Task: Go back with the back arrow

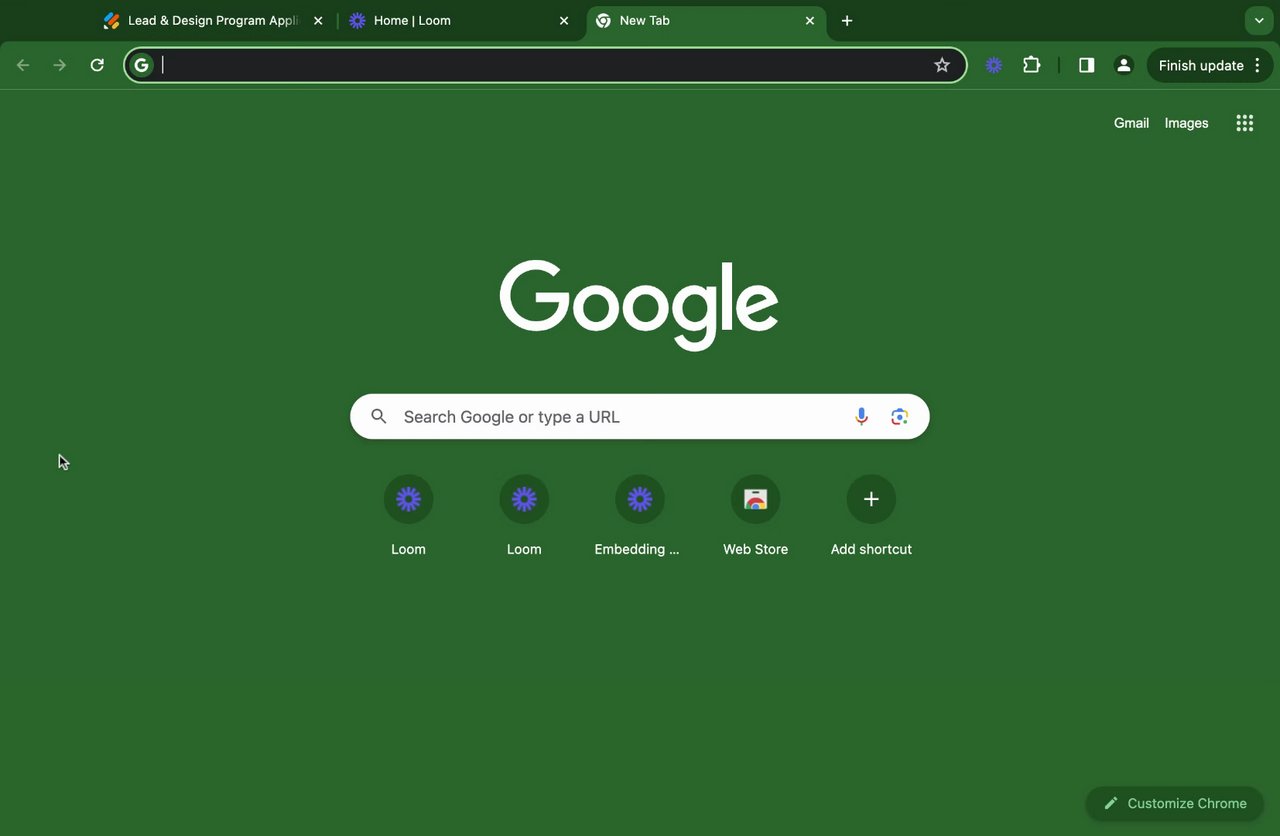Action: 23,65
